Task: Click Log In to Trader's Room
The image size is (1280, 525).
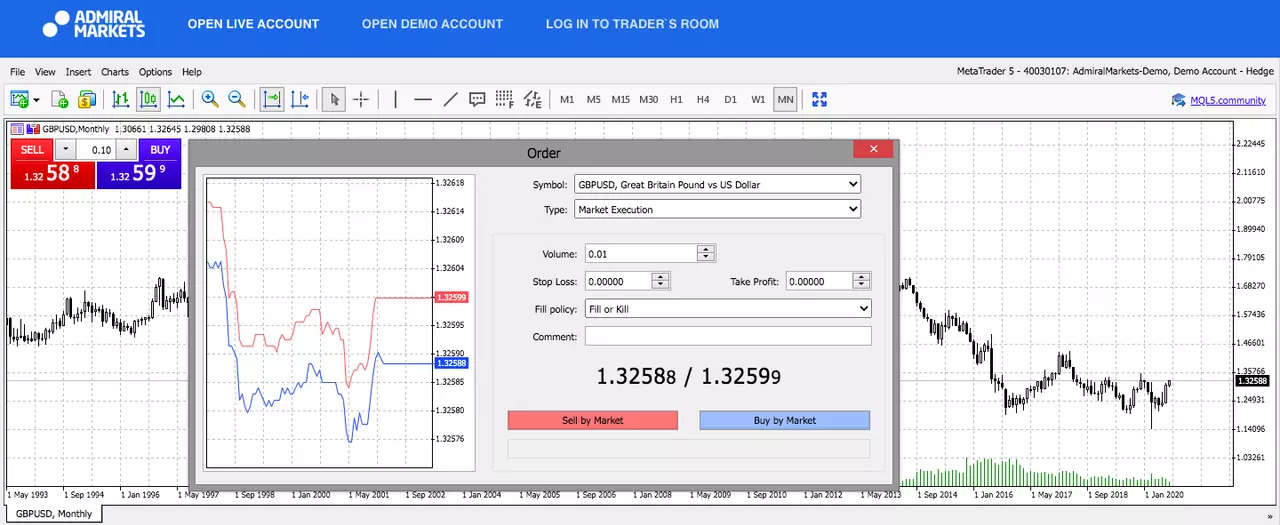Action: tap(632, 24)
